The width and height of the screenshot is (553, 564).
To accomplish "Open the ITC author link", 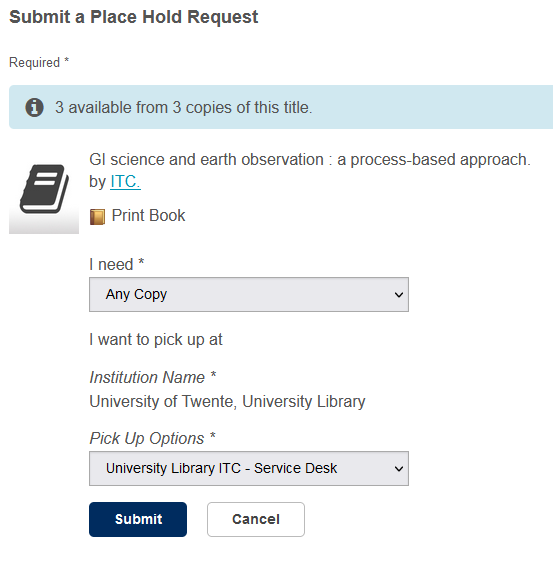I will pos(125,182).
